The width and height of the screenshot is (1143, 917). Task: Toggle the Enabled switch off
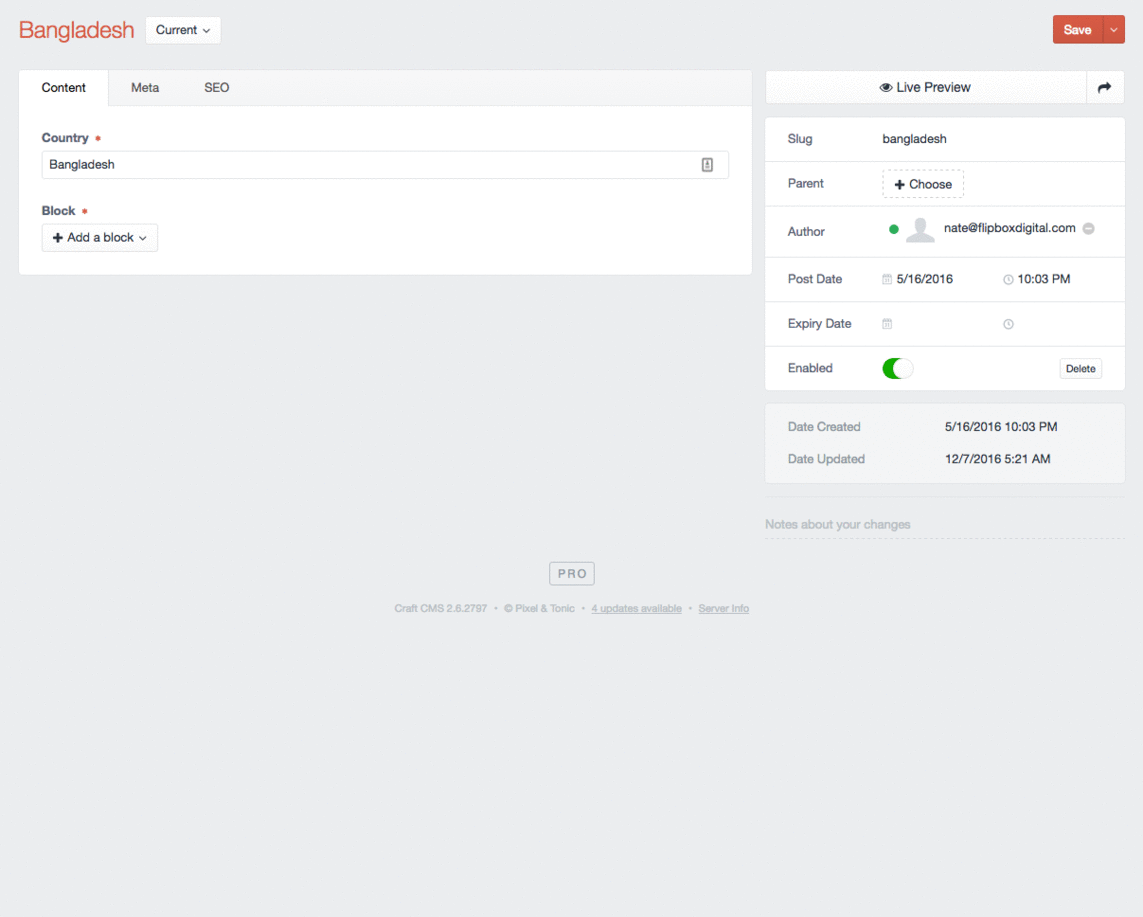pyautogui.click(x=897, y=368)
